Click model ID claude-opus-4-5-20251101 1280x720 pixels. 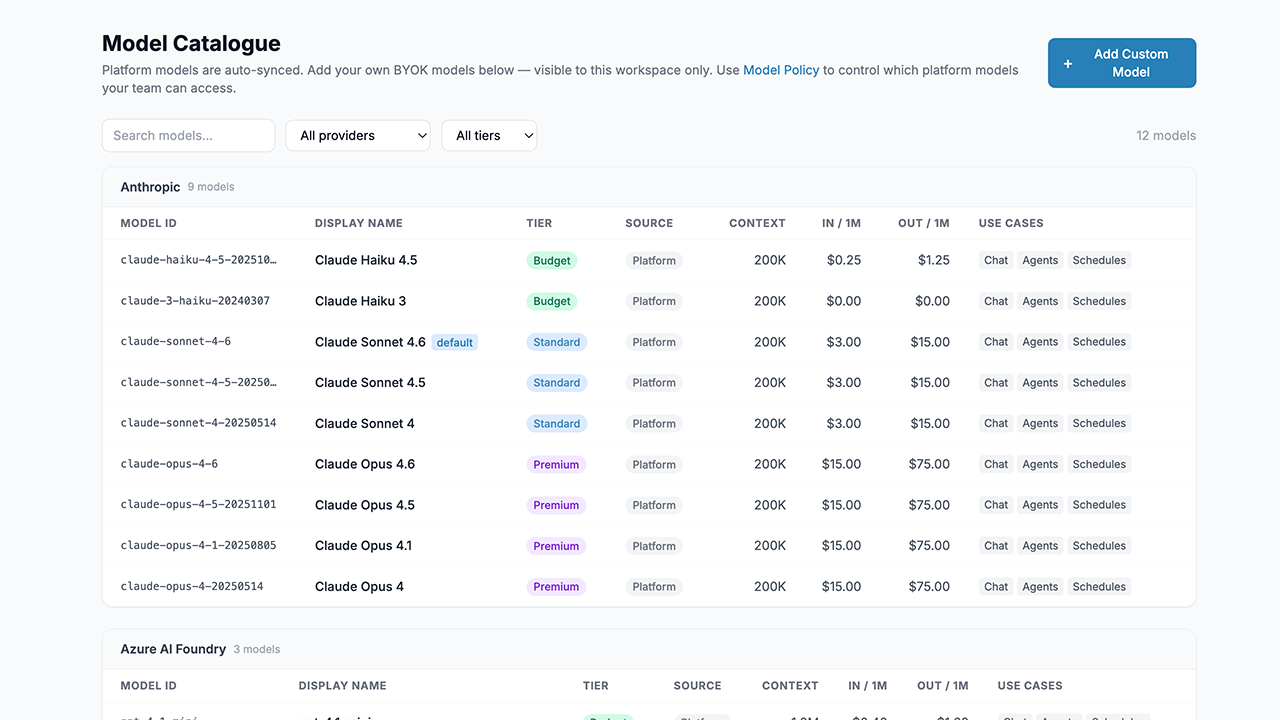(x=198, y=505)
